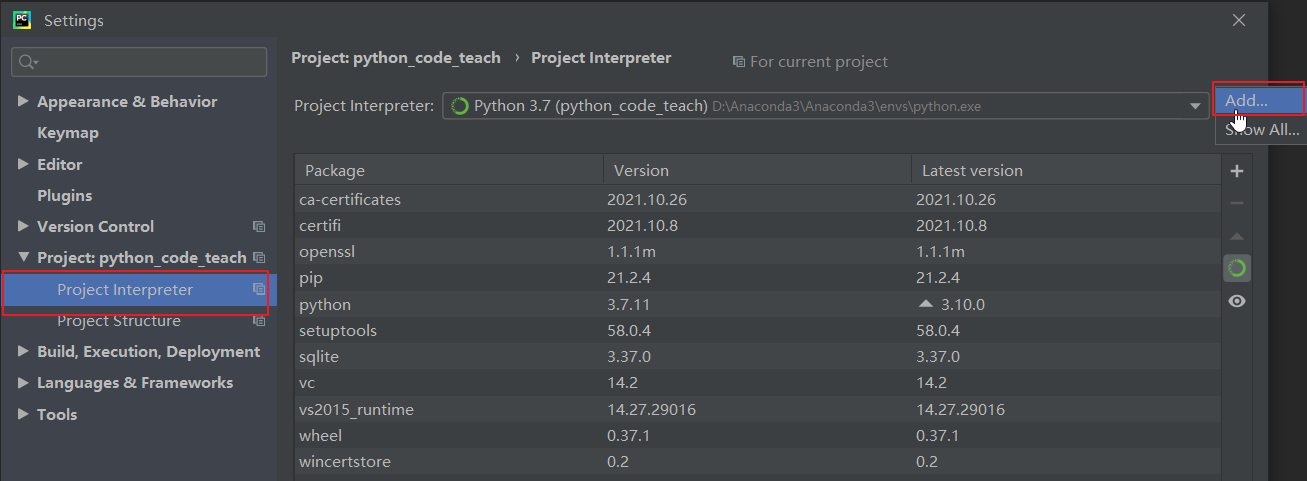Viewport: 1307px width, 481px height.
Task: Expand the Appearance & Behavior section
Action: pyautogui.click(x=24, y=102)
